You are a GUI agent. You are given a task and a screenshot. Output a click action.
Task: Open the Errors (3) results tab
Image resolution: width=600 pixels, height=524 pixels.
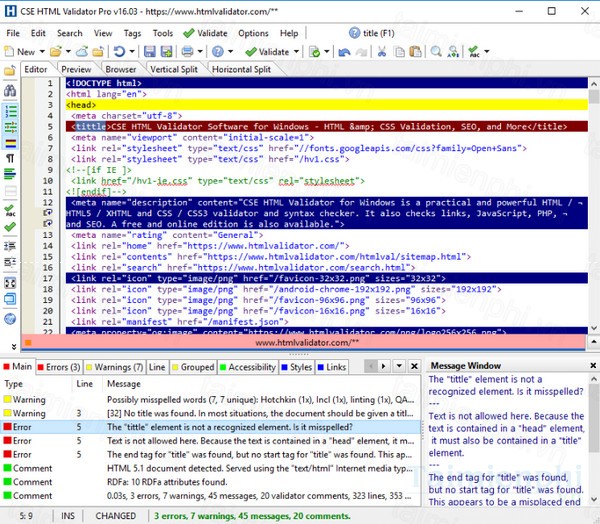pyautogui.click(x=59, y=367)
